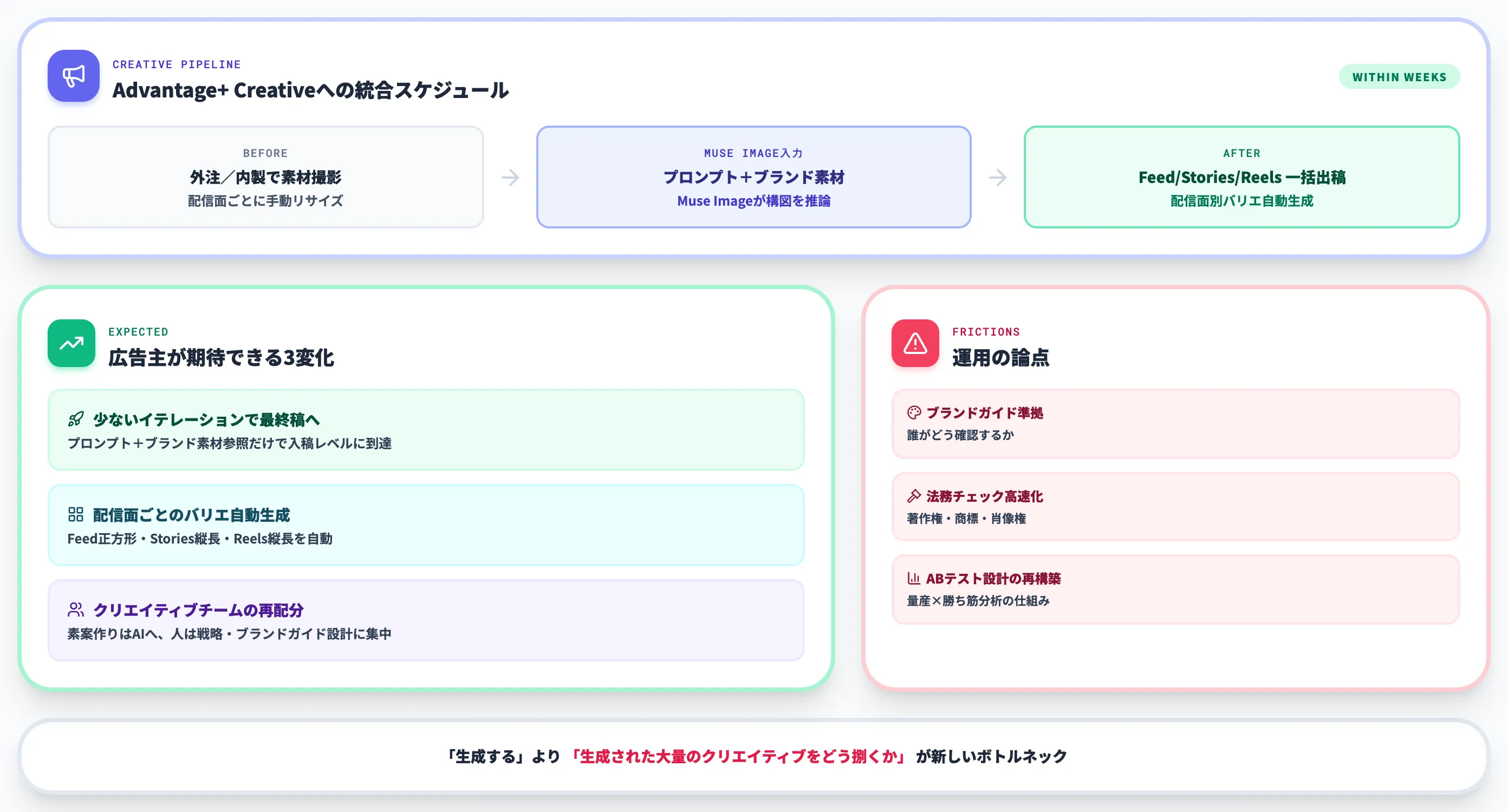Open the クリエイティブチームの再配分 card
Image resolution: width=1508 pixels, height=812 pixels.
click(426, 621)
